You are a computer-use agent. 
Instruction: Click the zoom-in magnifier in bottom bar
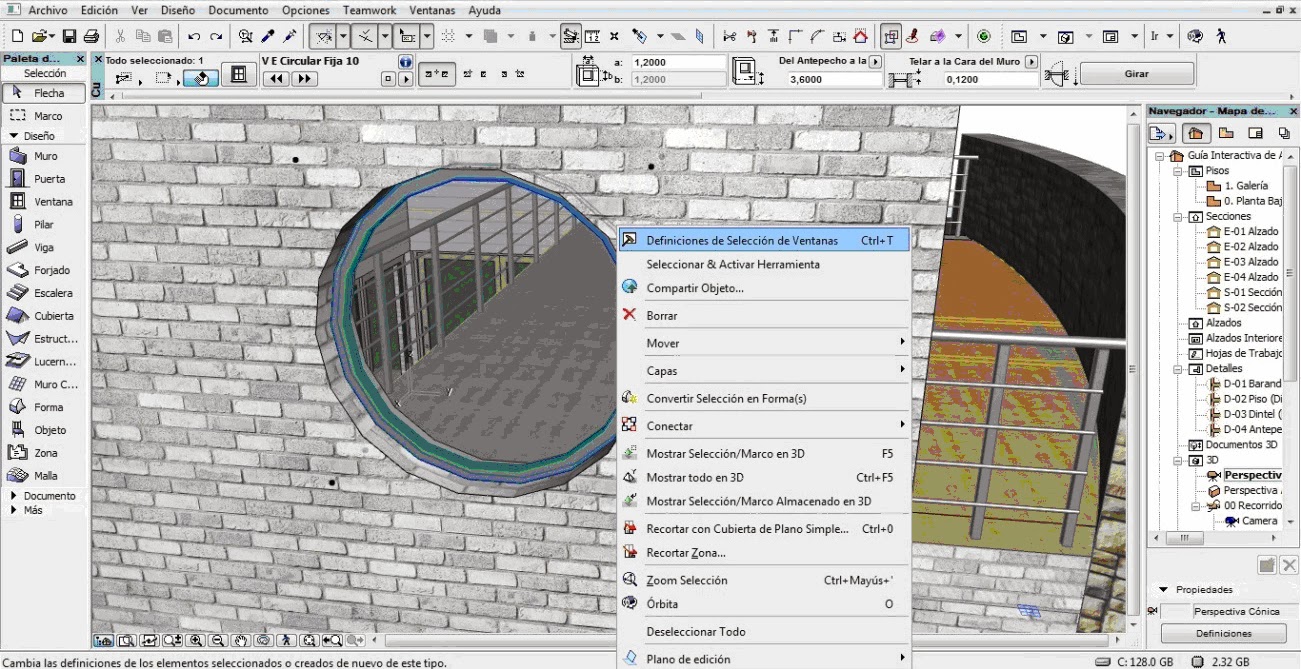point(198,640)
